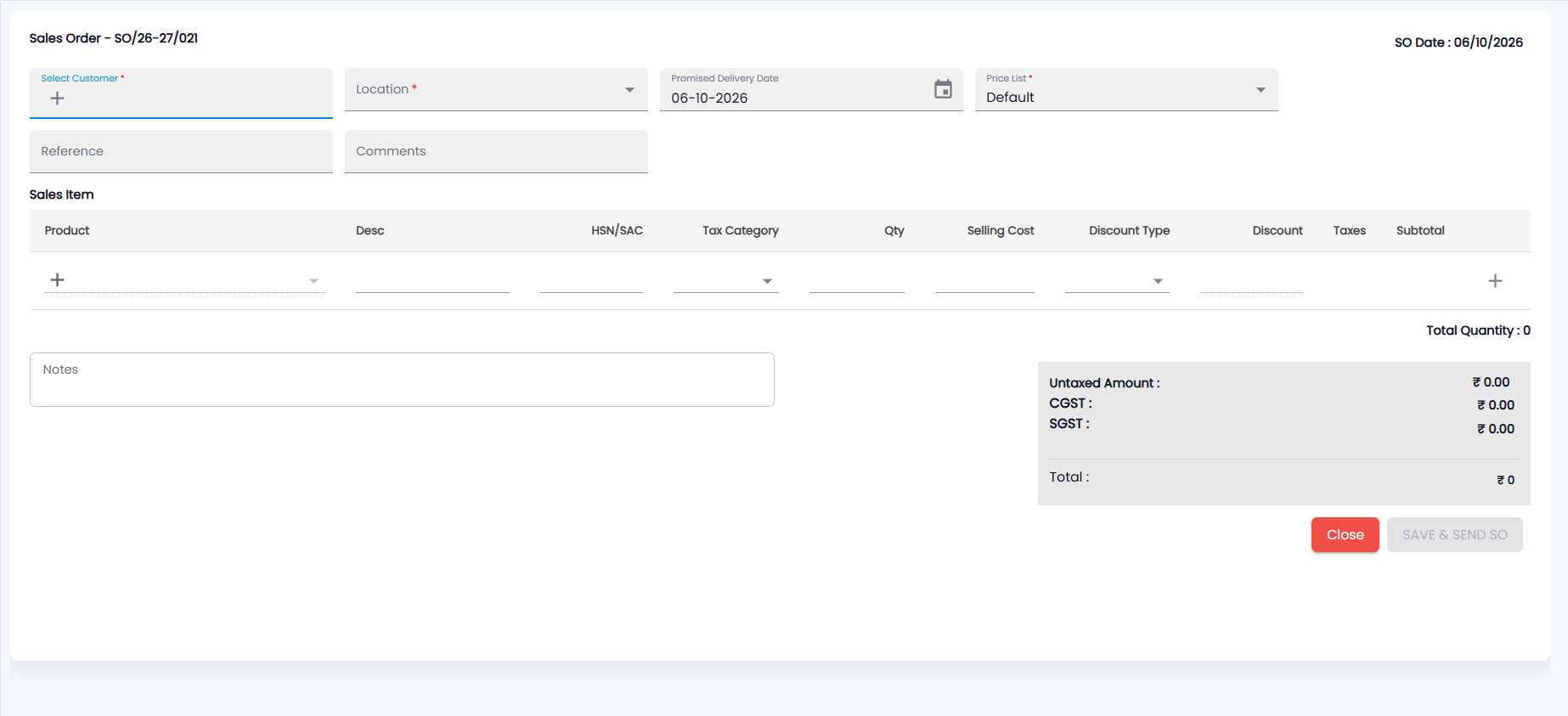Click the plus icon in the Product cell
This screenshot has height=716, width=1568.
57,280
